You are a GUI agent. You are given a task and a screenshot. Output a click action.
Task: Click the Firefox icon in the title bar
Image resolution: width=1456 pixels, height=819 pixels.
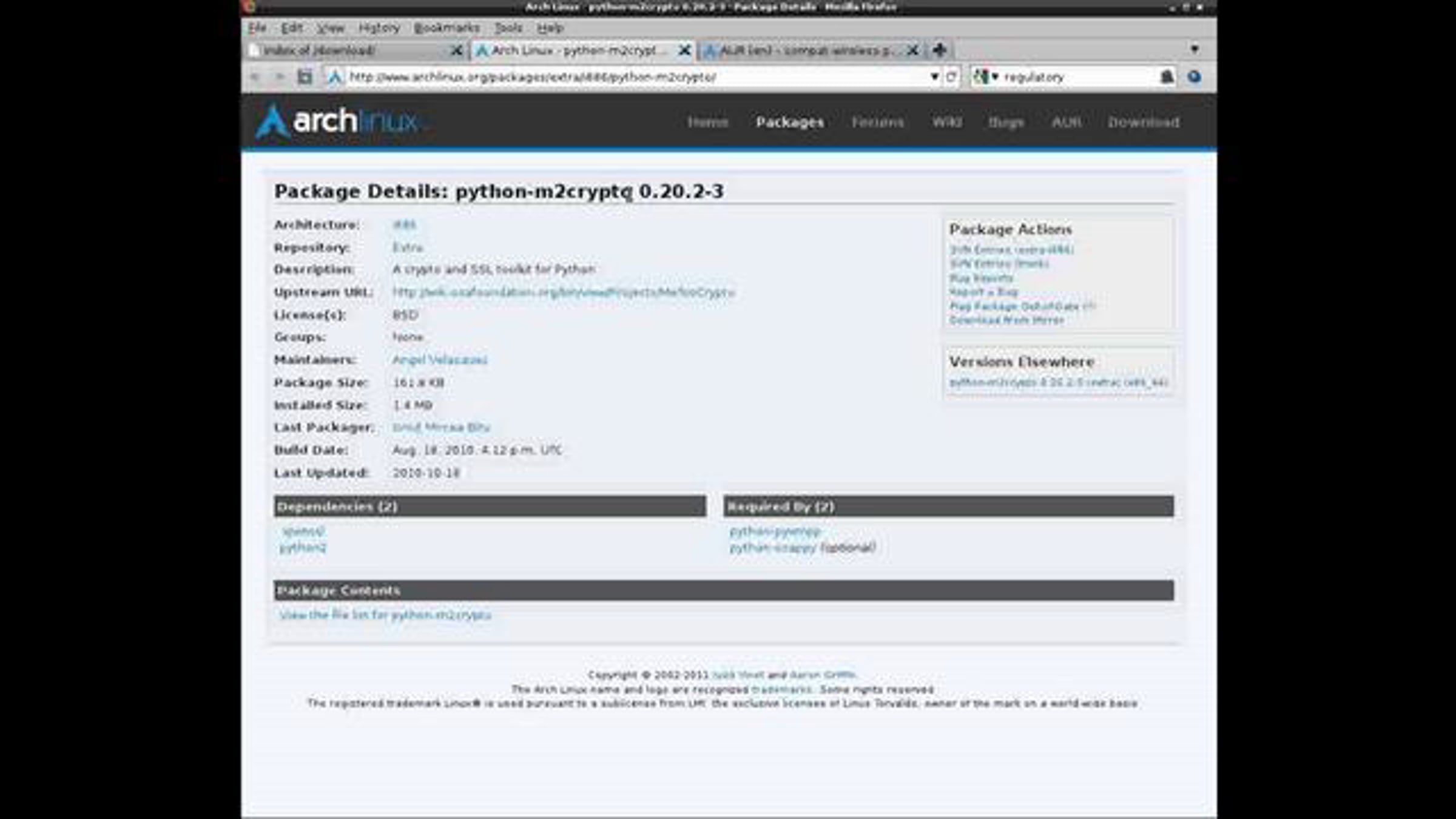coord(248,7)
